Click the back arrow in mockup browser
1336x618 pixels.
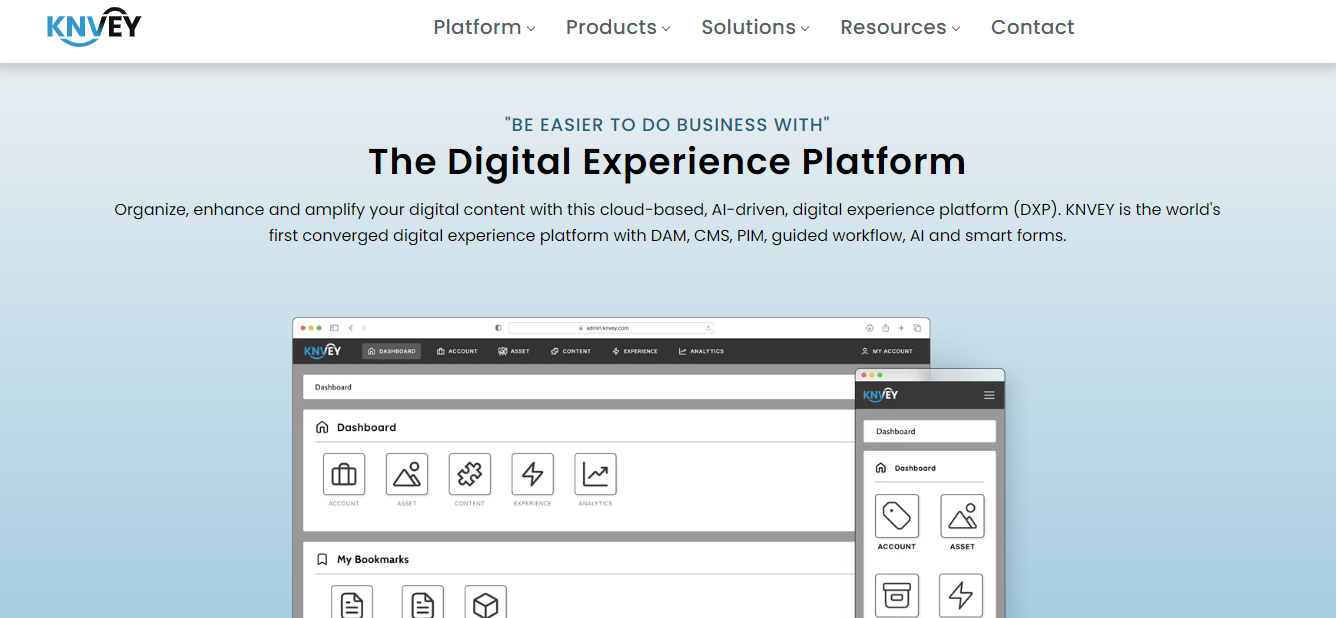351,328
